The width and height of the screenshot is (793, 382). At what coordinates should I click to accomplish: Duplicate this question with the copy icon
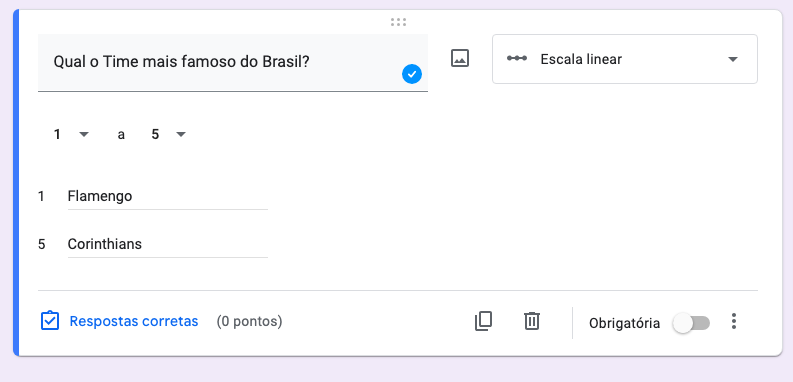(483, 321)
